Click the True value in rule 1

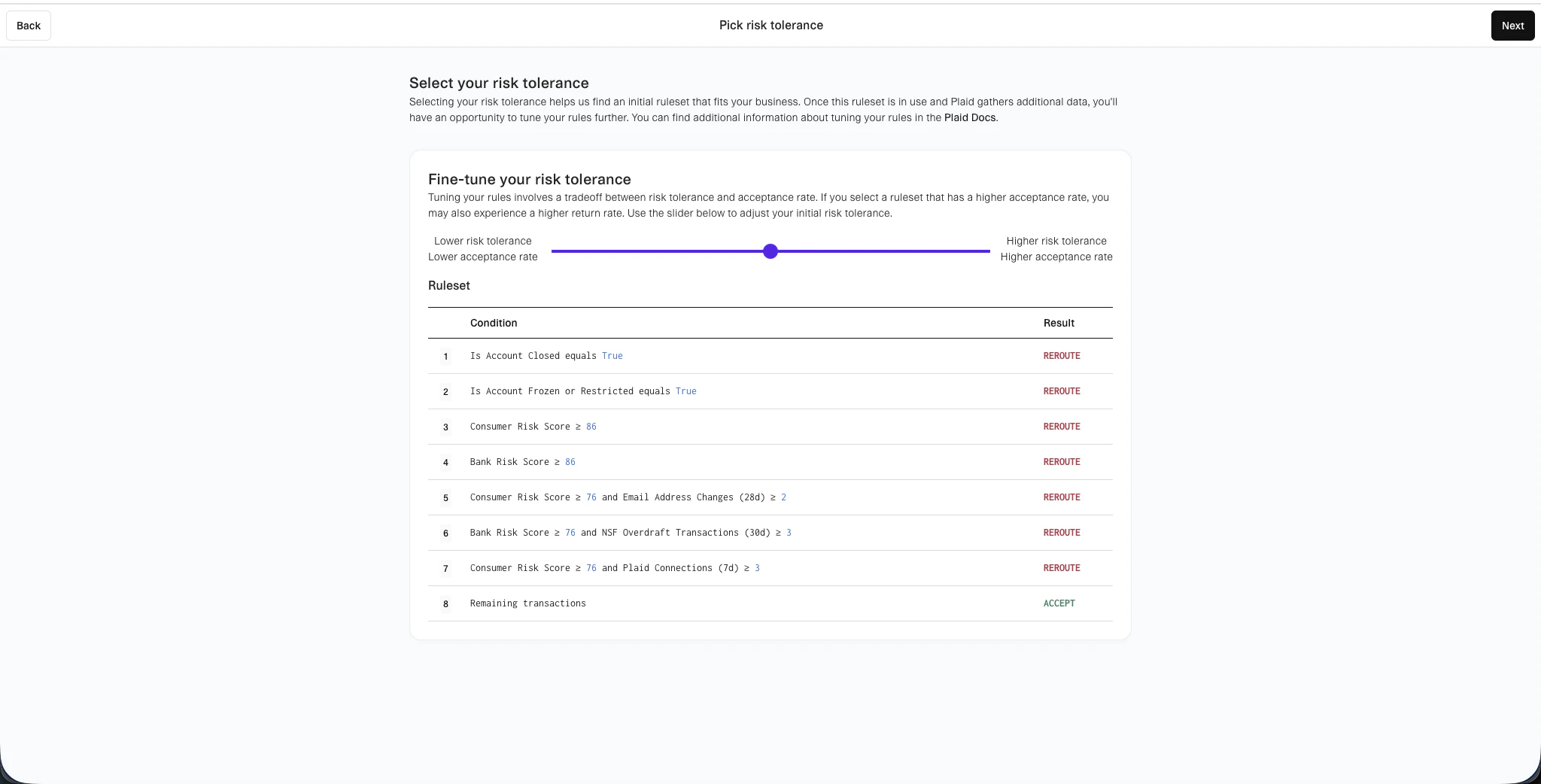click(x=612, y=356)
